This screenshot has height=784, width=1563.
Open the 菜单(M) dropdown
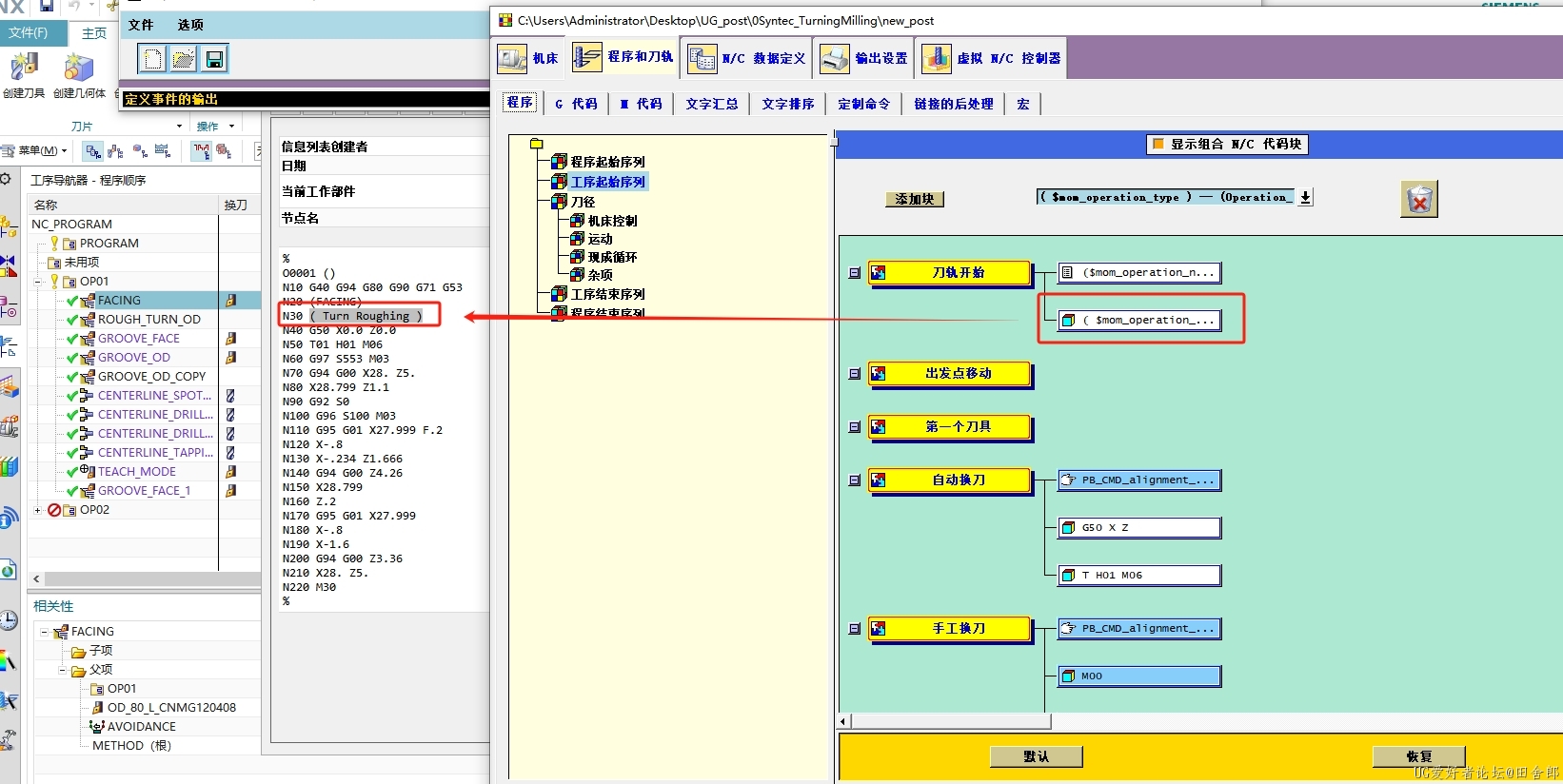(x=36, y=150)
